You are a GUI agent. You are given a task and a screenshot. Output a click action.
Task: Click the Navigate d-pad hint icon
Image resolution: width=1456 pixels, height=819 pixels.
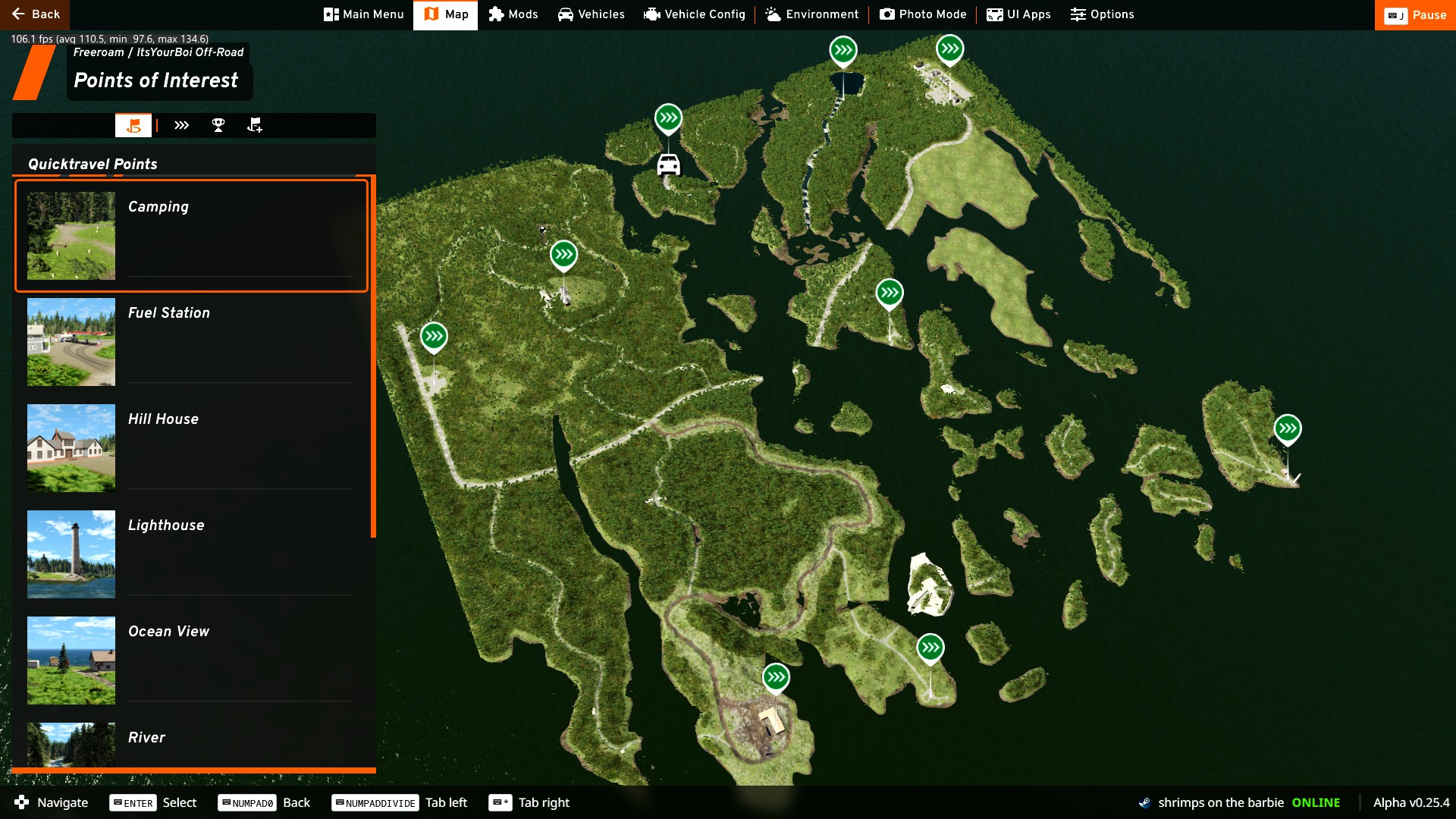(22, 802)
